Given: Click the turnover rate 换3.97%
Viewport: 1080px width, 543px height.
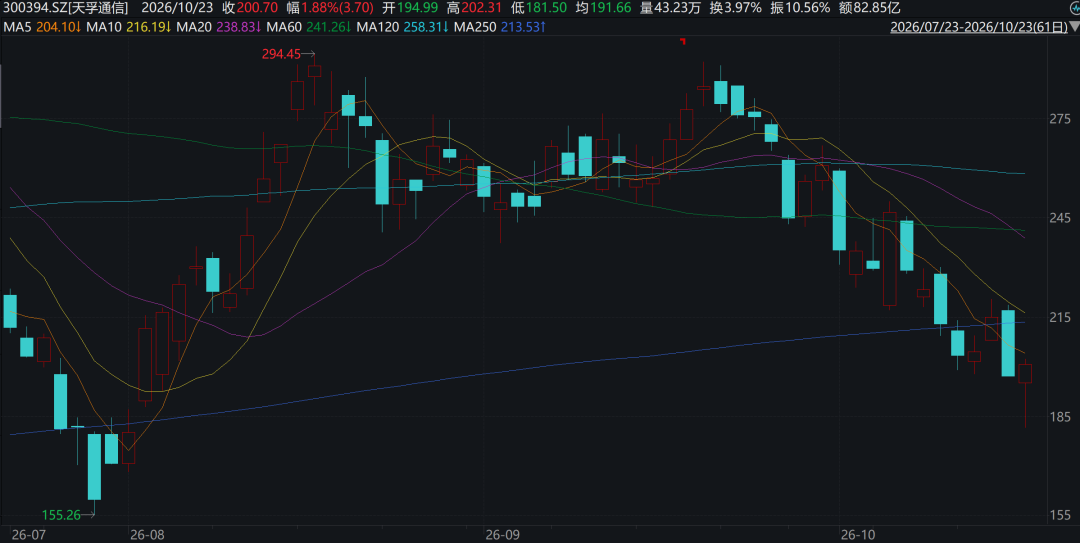Looking at the screenshot, I should tap(736, 8).
